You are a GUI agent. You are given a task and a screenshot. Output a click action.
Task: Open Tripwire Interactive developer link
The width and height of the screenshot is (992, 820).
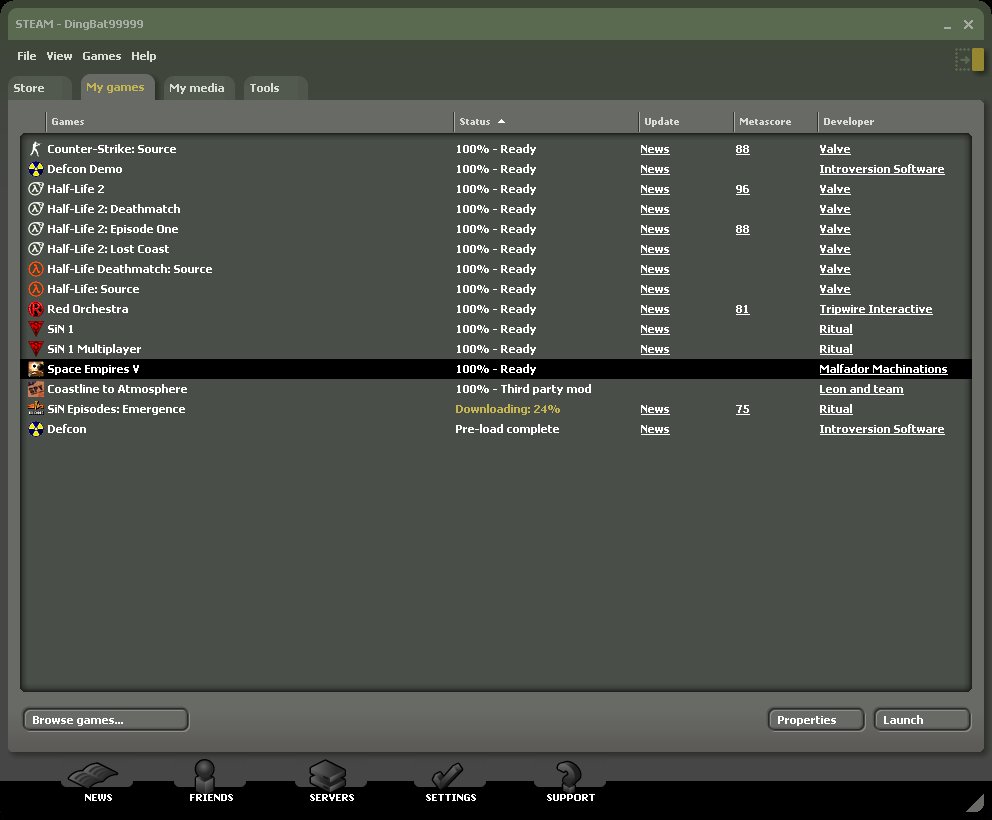(875, 309)
